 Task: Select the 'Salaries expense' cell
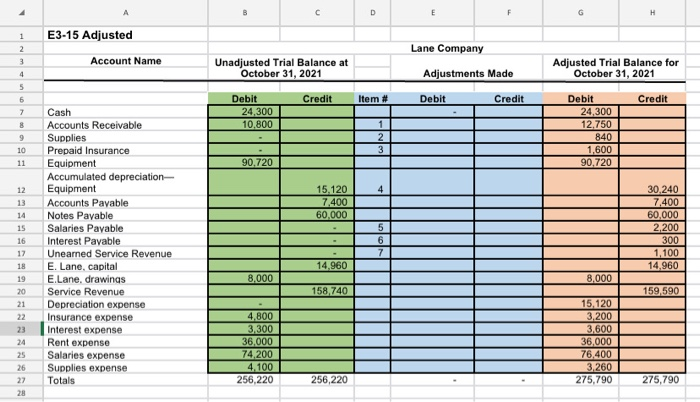pyautogui.click(x=125, y=355)
